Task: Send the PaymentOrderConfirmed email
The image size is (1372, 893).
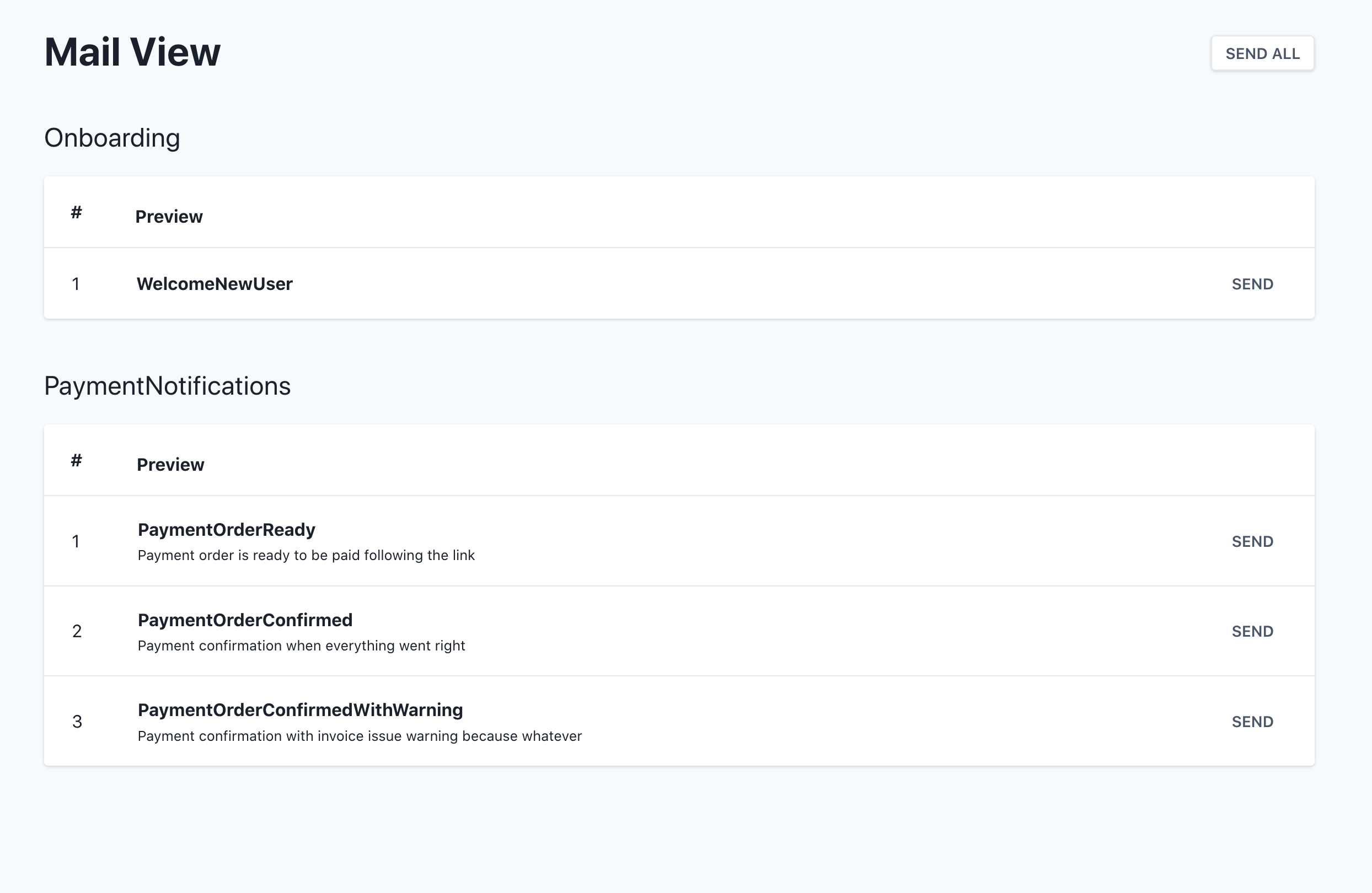Action: 1252,631
